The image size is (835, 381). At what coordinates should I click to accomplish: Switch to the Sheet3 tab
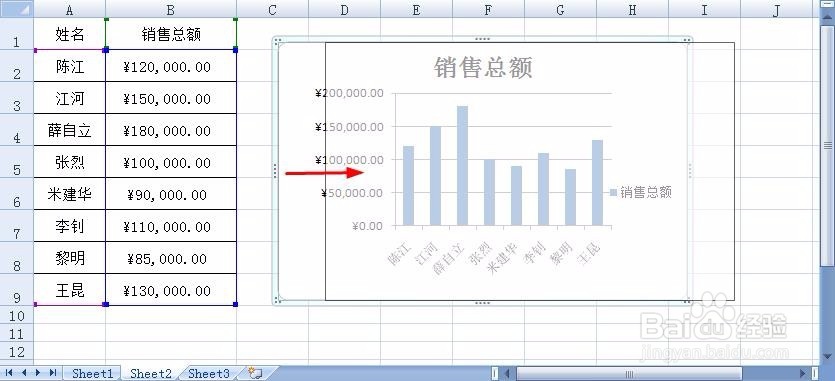[x=209, y=374]
